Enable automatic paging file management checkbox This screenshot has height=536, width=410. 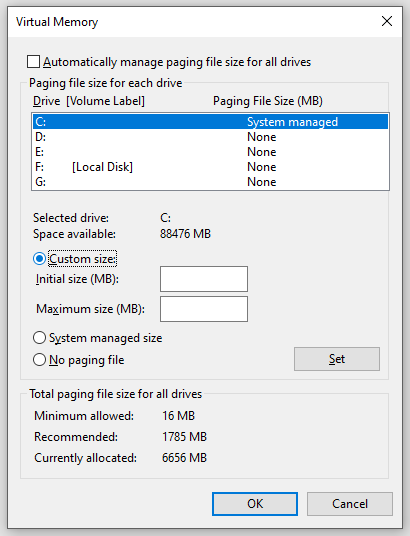point(34,62)
